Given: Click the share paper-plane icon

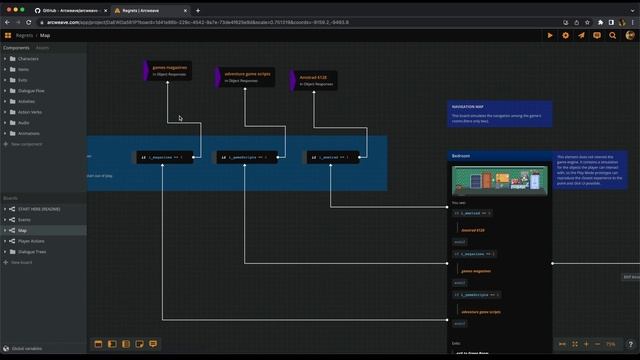Looking at the screenshot, I should [x=581, y=36].
